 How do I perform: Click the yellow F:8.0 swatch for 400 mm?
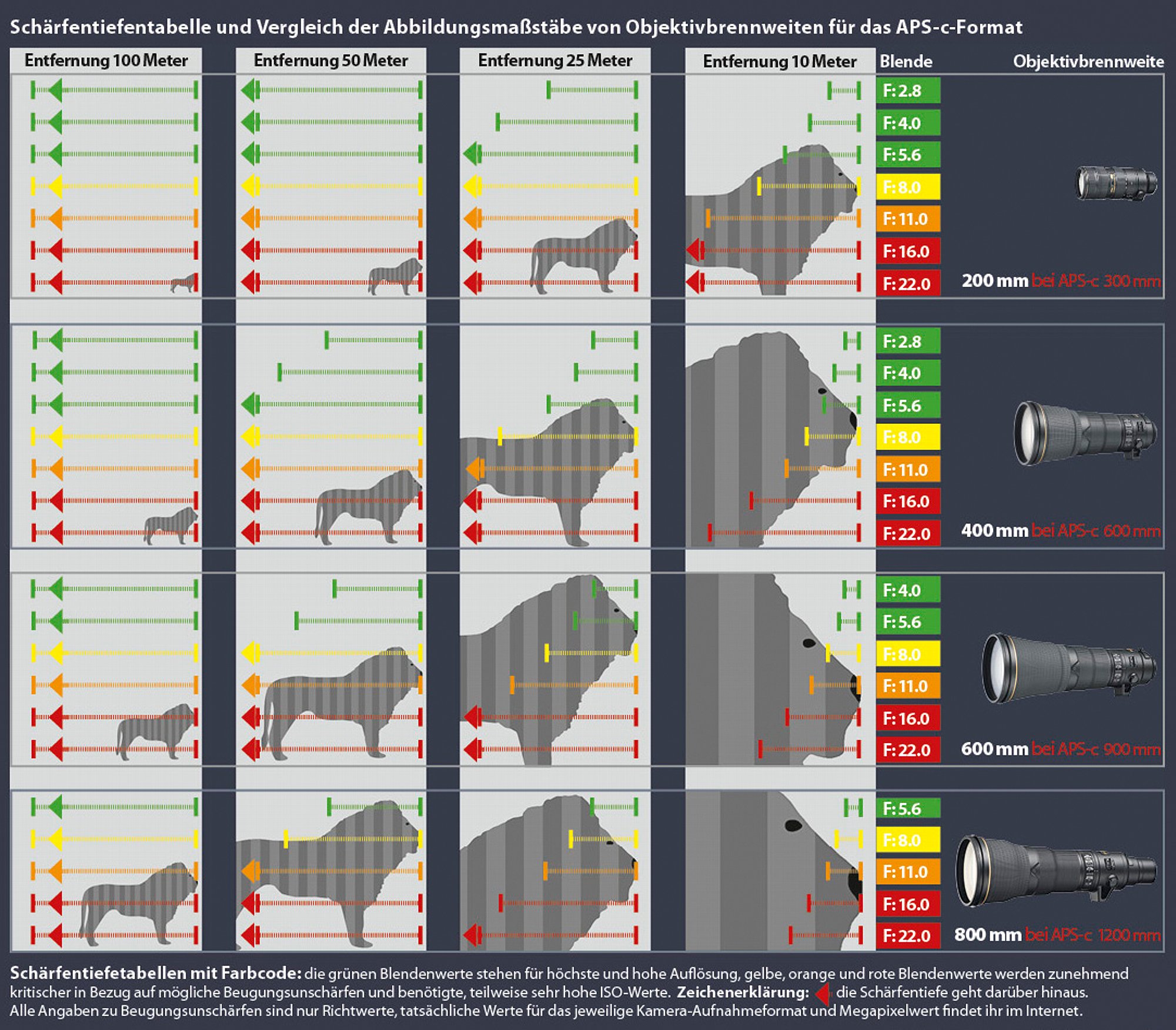coord(908,437)
